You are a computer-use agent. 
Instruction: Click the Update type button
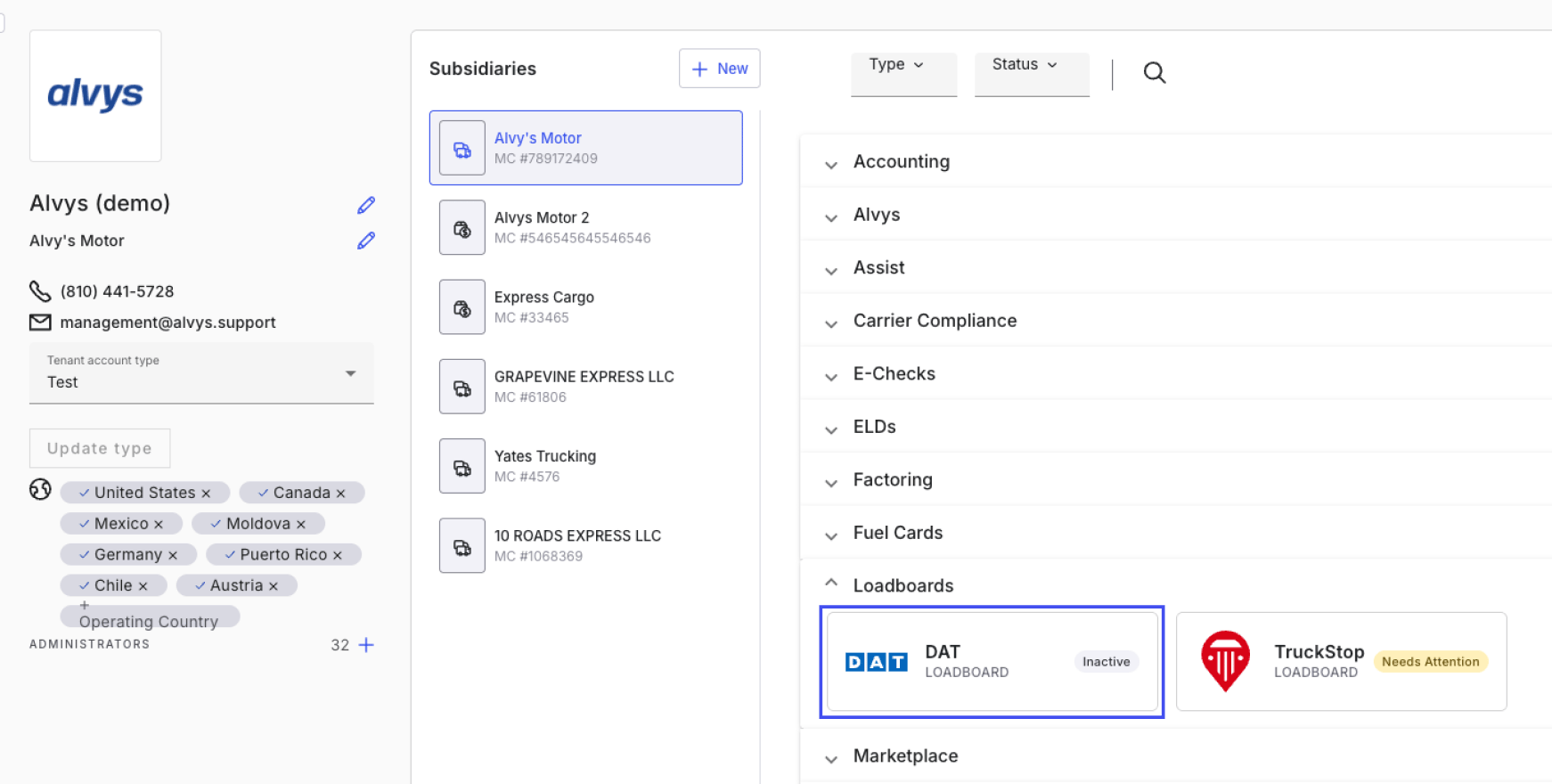point(100,448)
